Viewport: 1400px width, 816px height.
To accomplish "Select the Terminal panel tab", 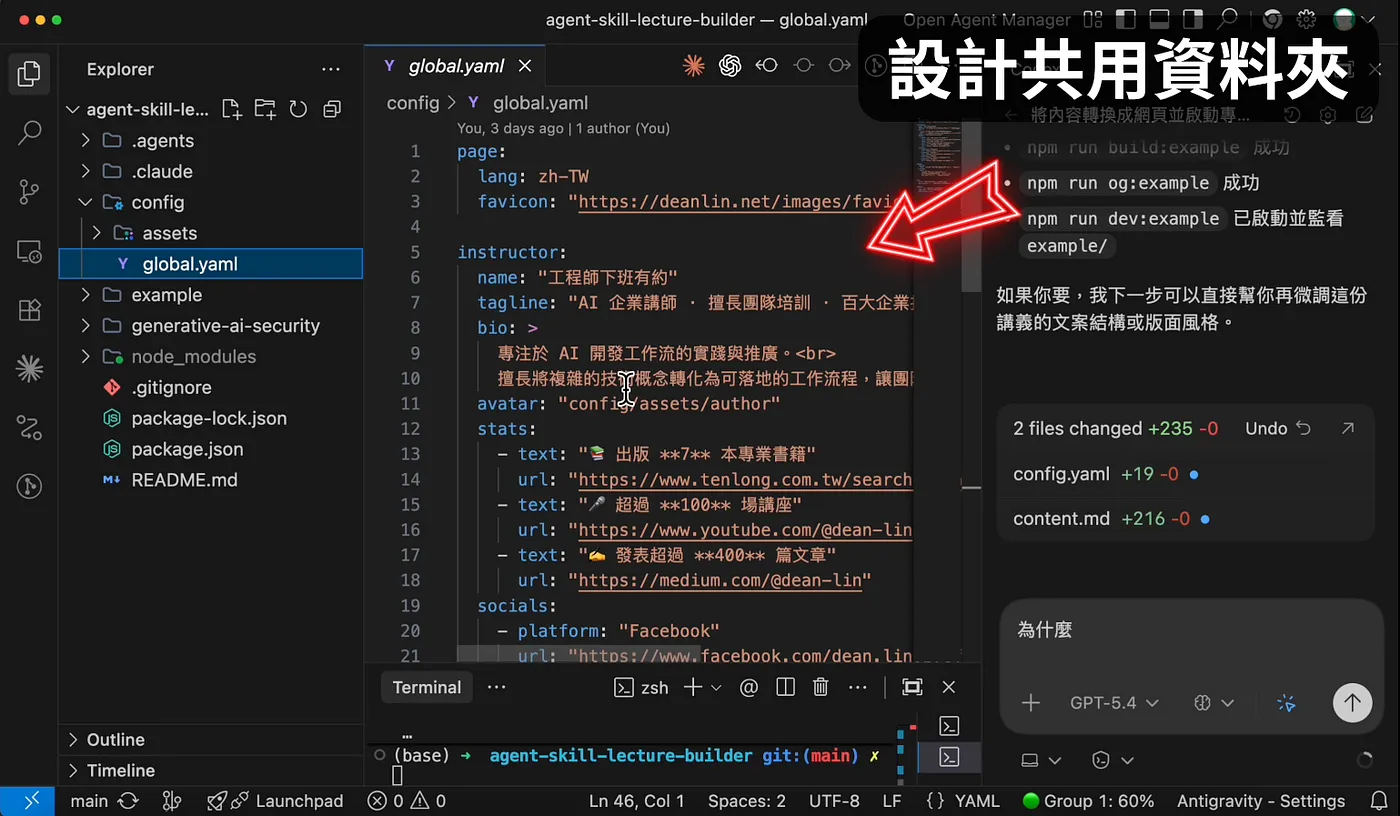I will click(426, 687).
